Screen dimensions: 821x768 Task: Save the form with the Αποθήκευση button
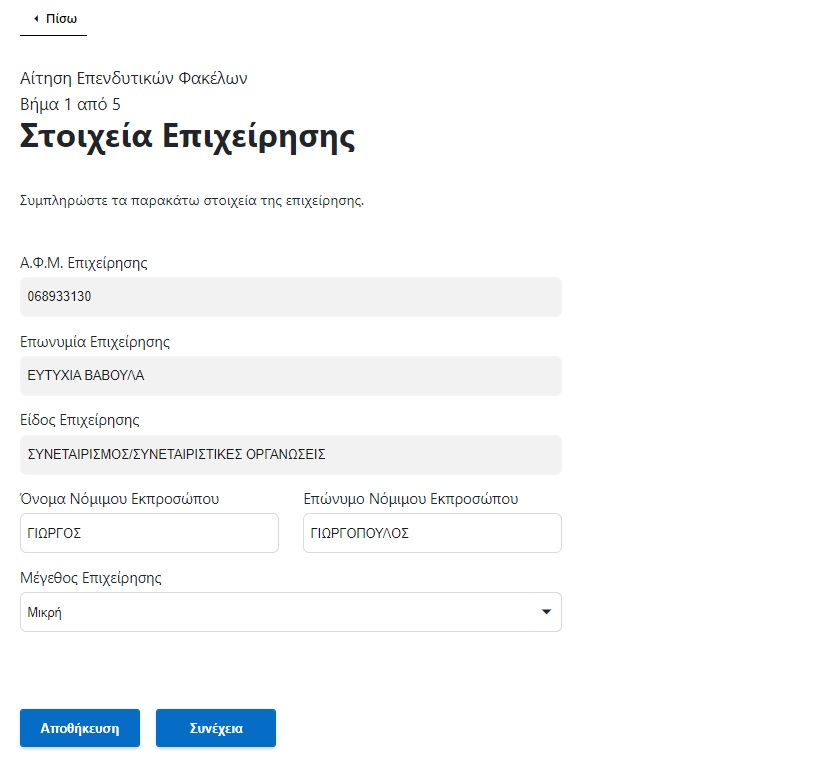[x=80, y=728]
